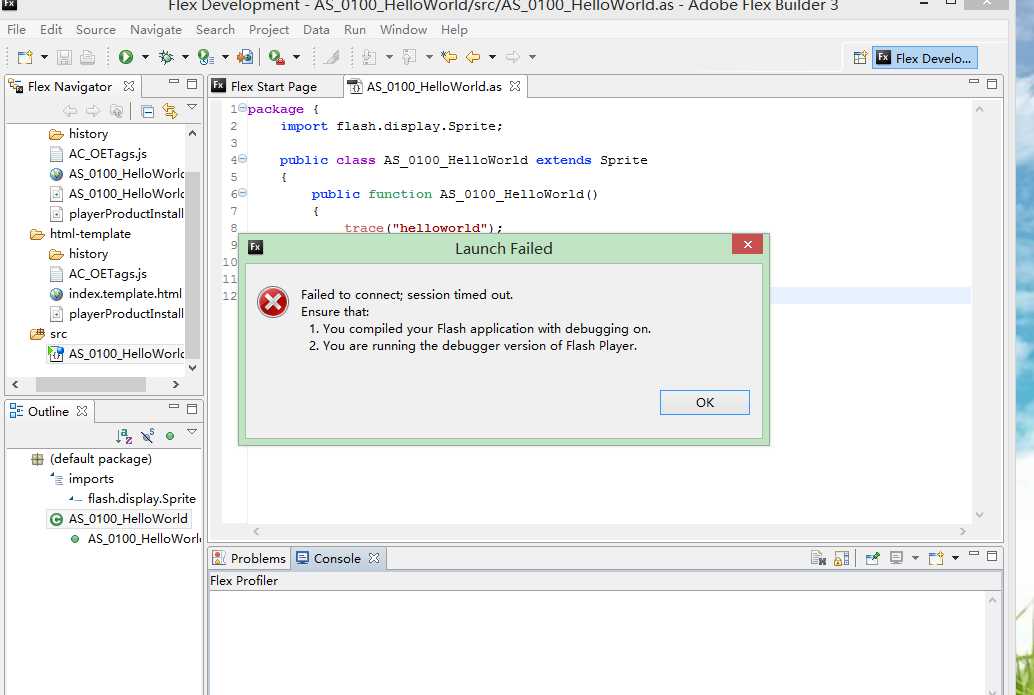This screenshot has width=1034, height=695.
Task: Click the New wizard toolbar icon
Action: point(25,57)
